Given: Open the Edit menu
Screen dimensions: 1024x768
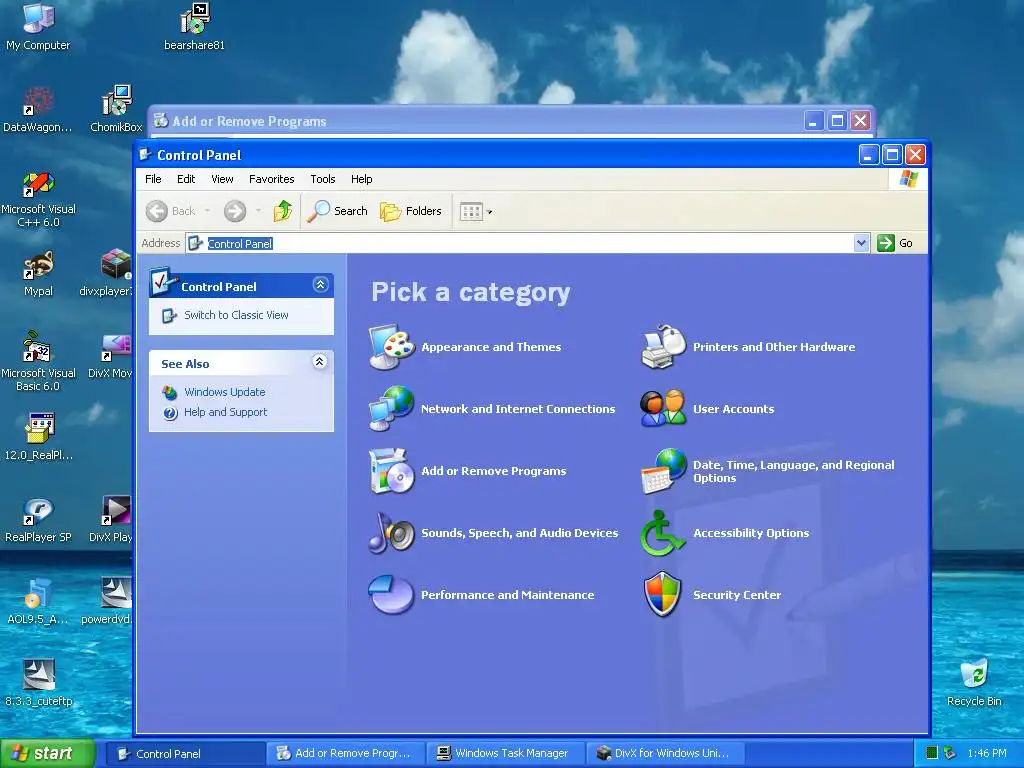Looking at the screenshot, I should 186,179.
